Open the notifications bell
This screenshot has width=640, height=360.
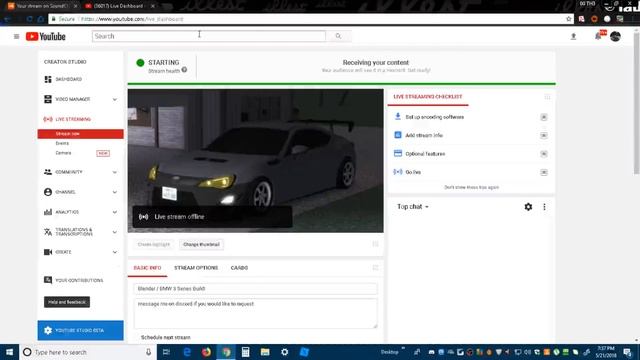point(598,36)
